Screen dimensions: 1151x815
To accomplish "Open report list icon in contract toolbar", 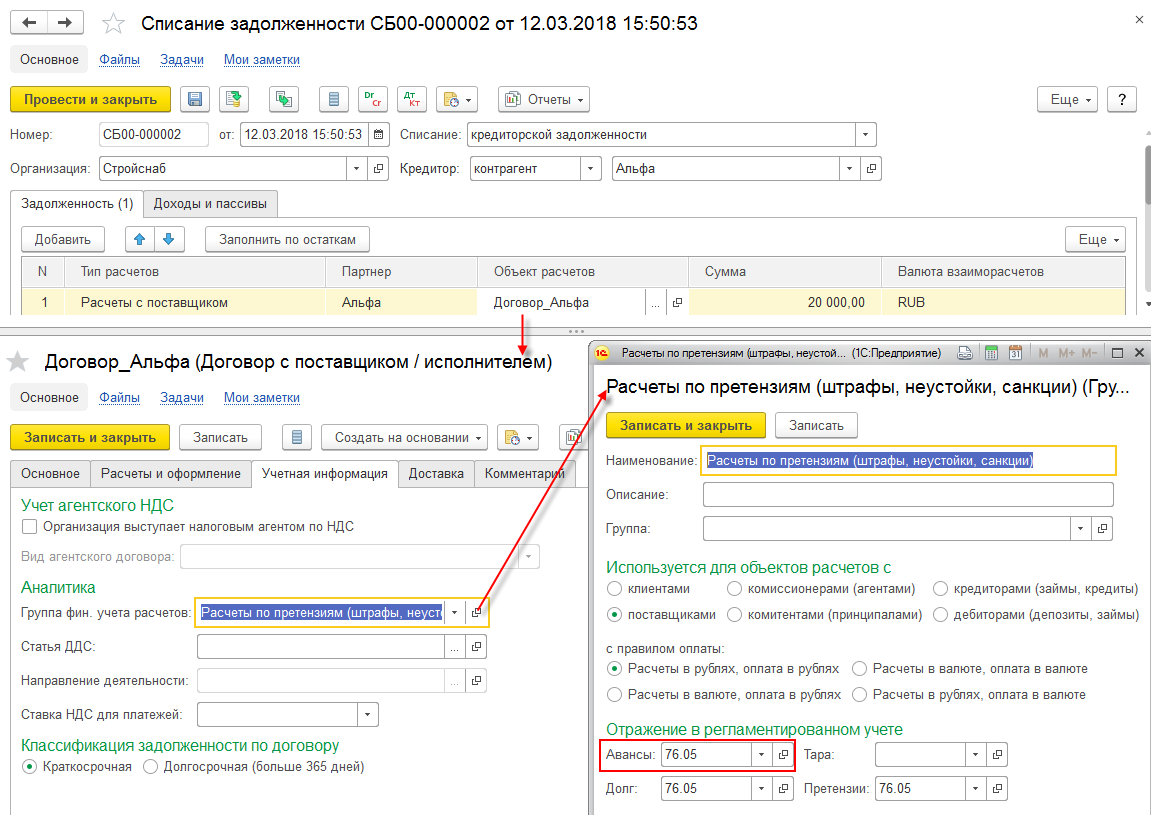I will 297,438.
